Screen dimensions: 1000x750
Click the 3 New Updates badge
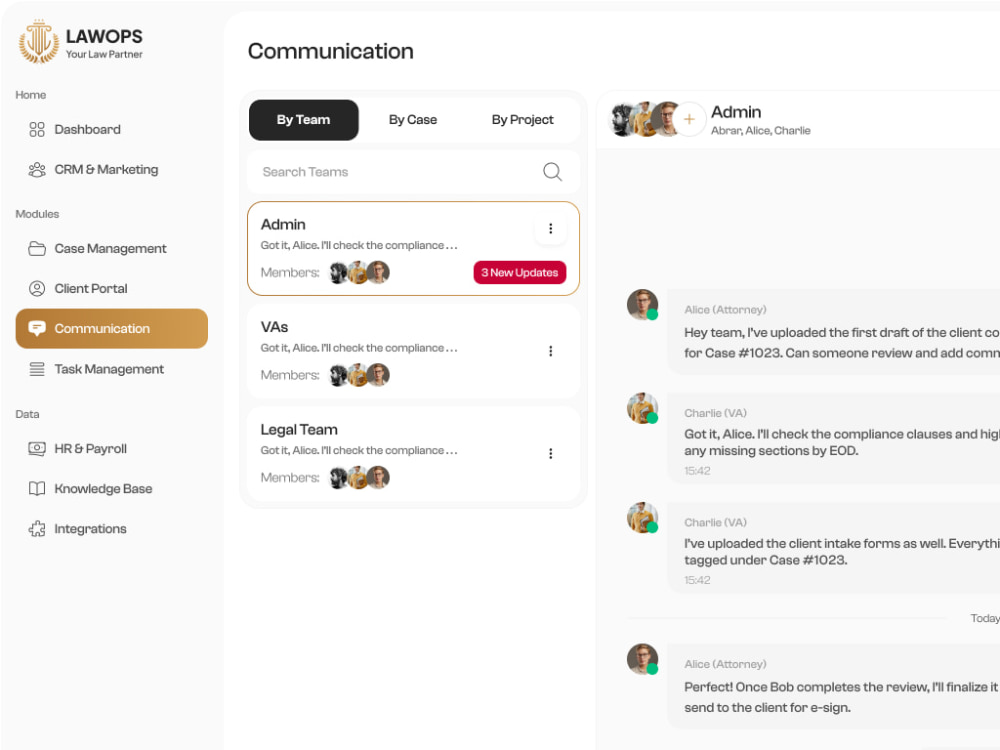(x=520, y=272)
